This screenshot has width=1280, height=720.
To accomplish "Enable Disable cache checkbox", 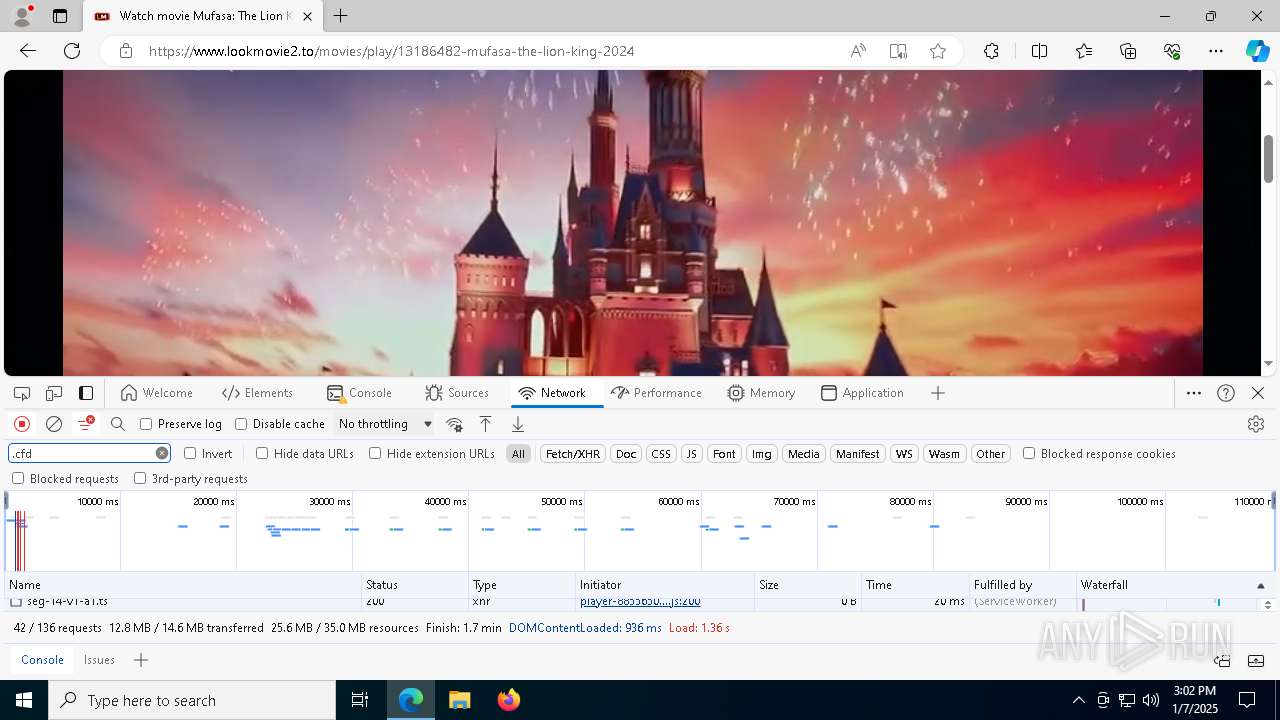I will 241,424.
